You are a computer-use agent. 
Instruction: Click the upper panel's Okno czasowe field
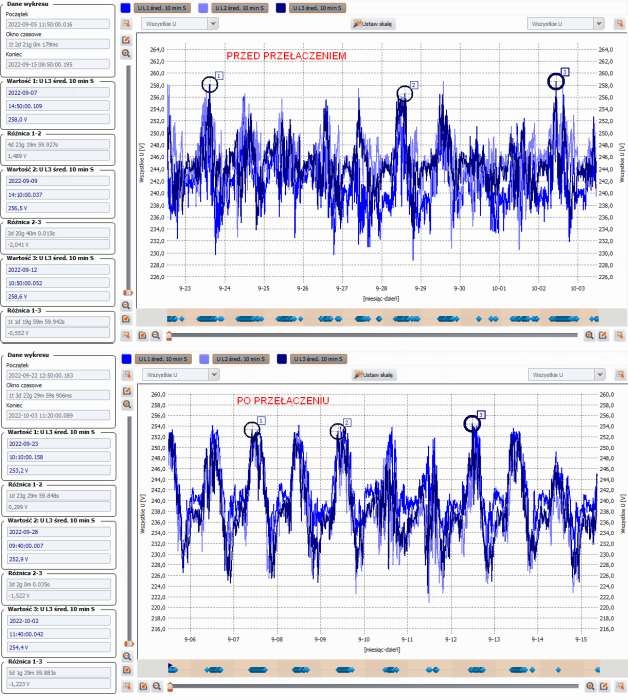tap(58, 44)
